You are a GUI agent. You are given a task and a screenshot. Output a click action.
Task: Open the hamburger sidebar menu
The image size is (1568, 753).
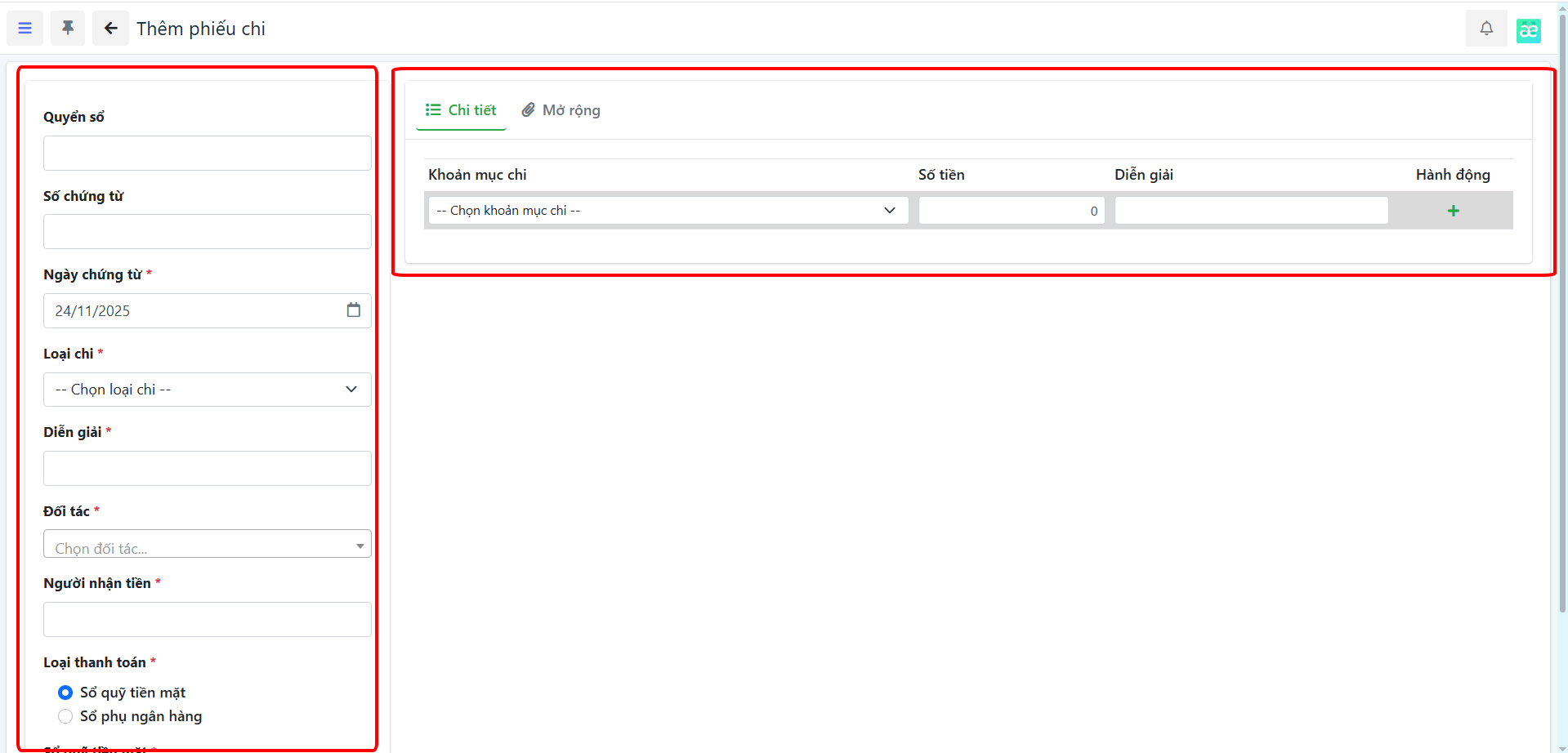click(x=25, y=29)
